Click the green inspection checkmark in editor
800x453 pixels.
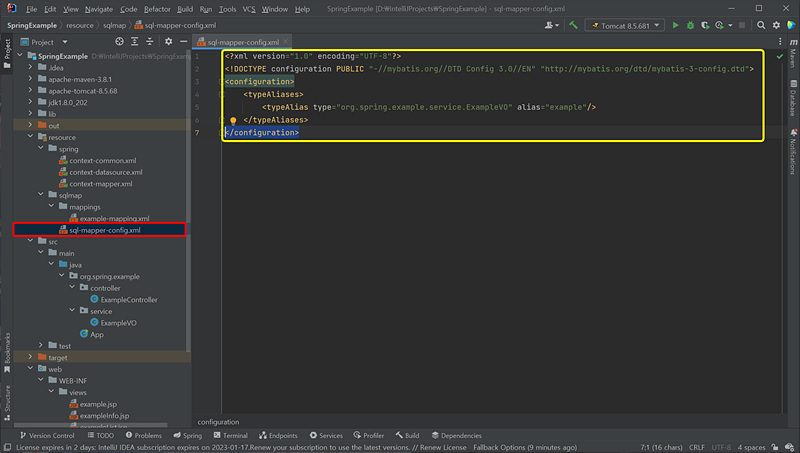(x=780, y=57)
